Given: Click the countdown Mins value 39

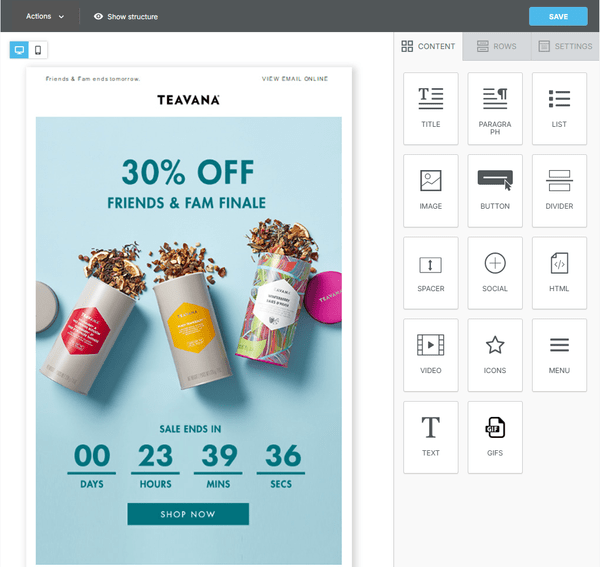Looking at the screenshot, I should tap(219, 455).
